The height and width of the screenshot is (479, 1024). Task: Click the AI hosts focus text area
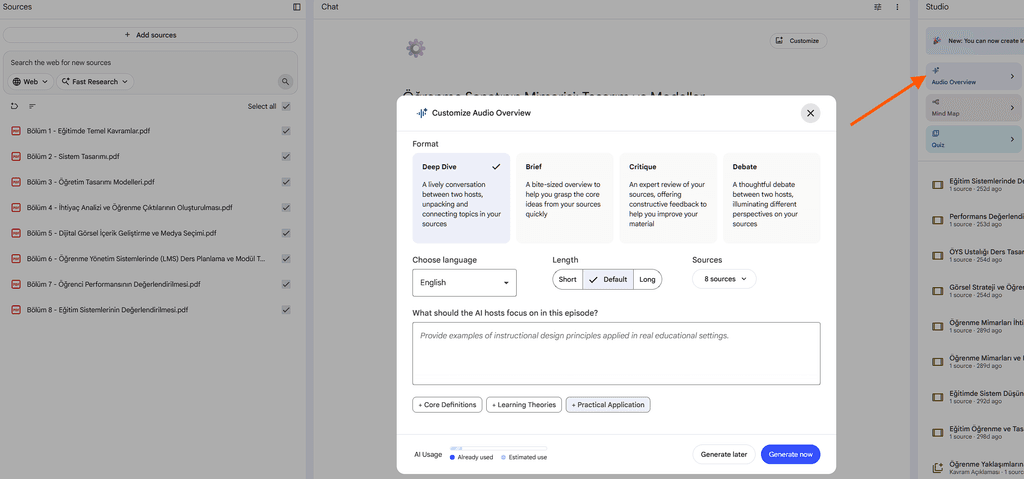[x=616, y=353]
